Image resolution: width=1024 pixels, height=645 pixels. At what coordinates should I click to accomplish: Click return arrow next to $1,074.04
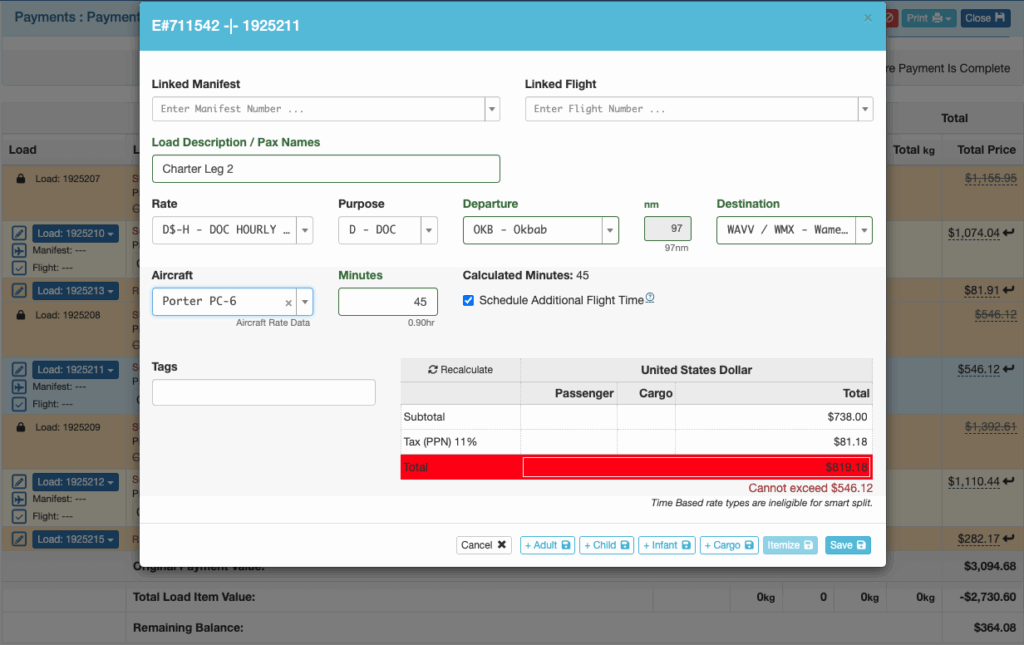(x=1010, y=233)
